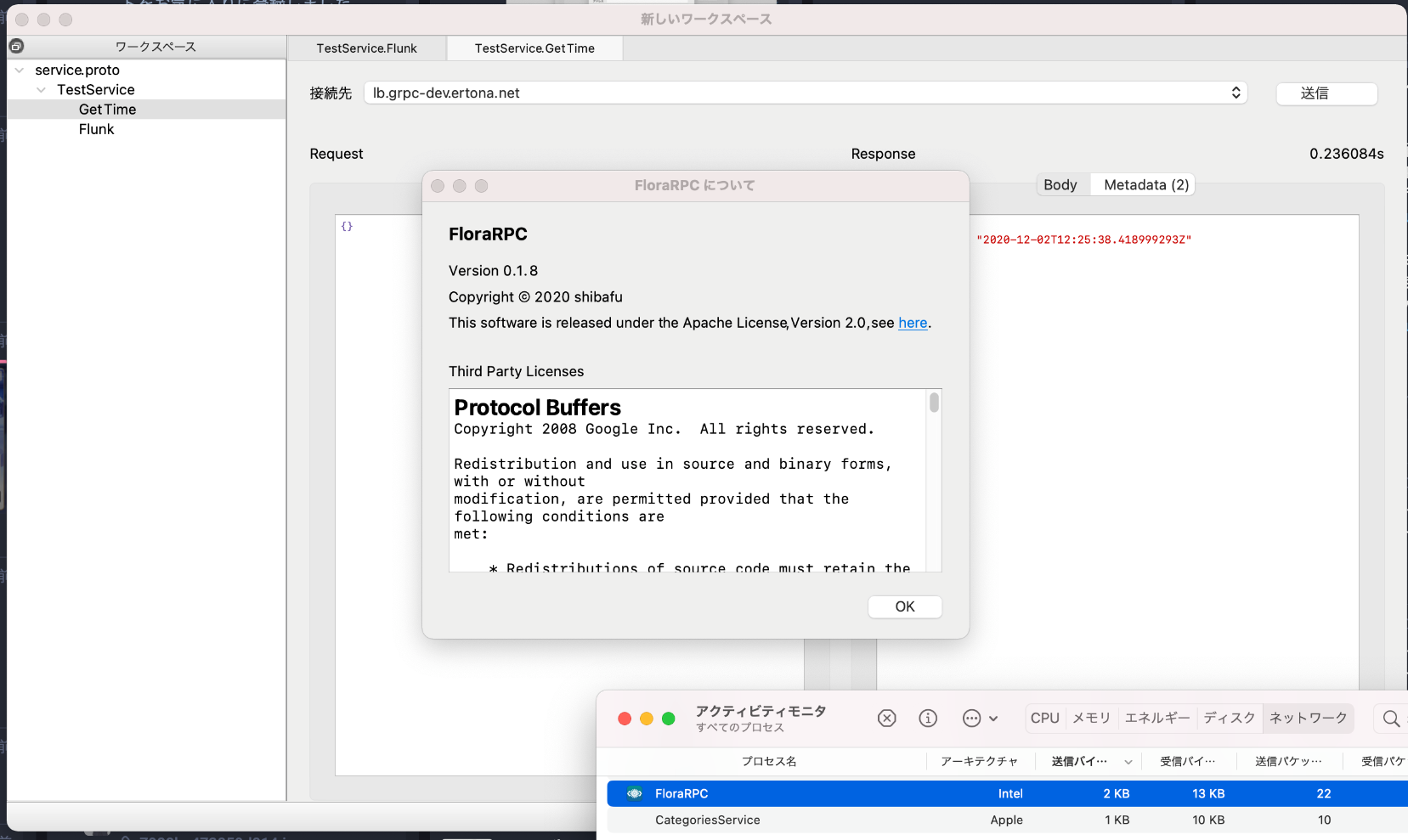Screen dimensions: 1408x840
Task: Click the process info icon in Activity Monitor
Action: tap(928, 719)
